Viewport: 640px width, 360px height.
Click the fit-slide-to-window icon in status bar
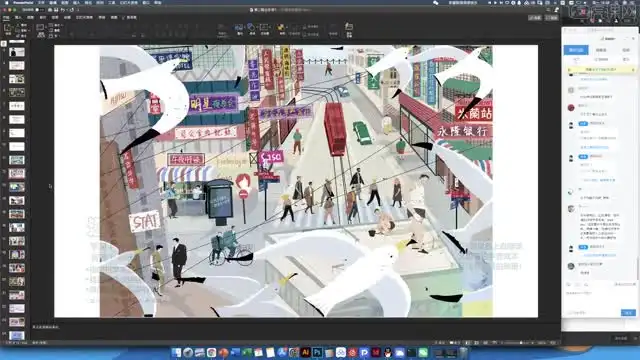pos(553,343)
